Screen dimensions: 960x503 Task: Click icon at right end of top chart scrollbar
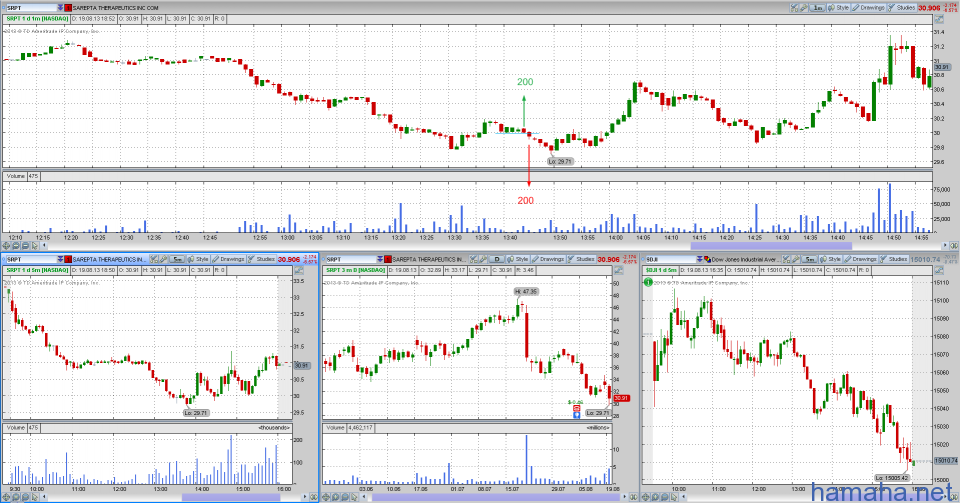click(954, 245)
